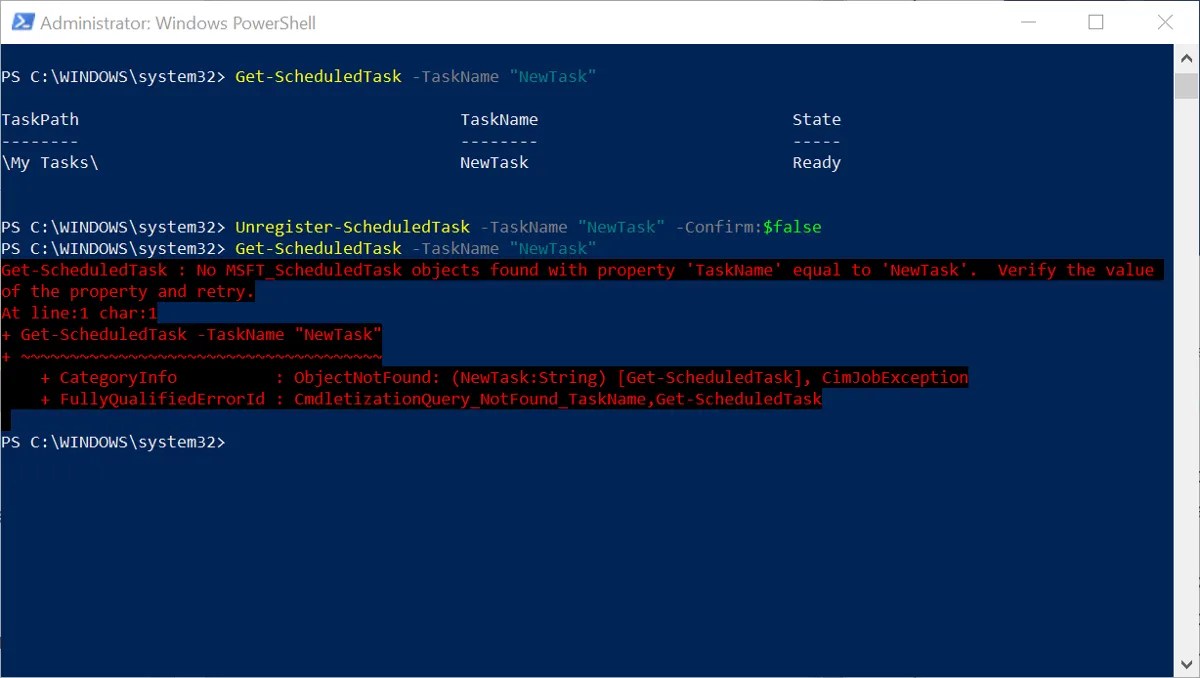This screenshot has width=1200, height=678.
Task: Click the State column header text
Action: coord(816,119)
